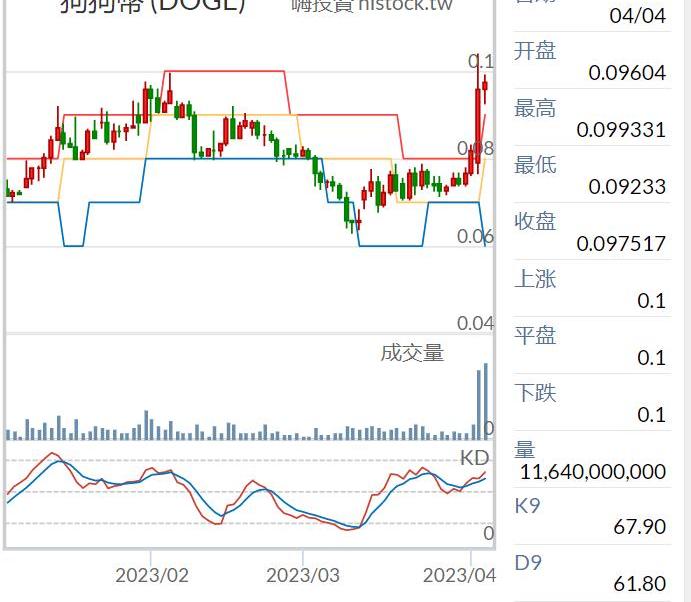Click the 最高 value 0.099331
Screen dimensions: 691x602
[x=620, y=130]
